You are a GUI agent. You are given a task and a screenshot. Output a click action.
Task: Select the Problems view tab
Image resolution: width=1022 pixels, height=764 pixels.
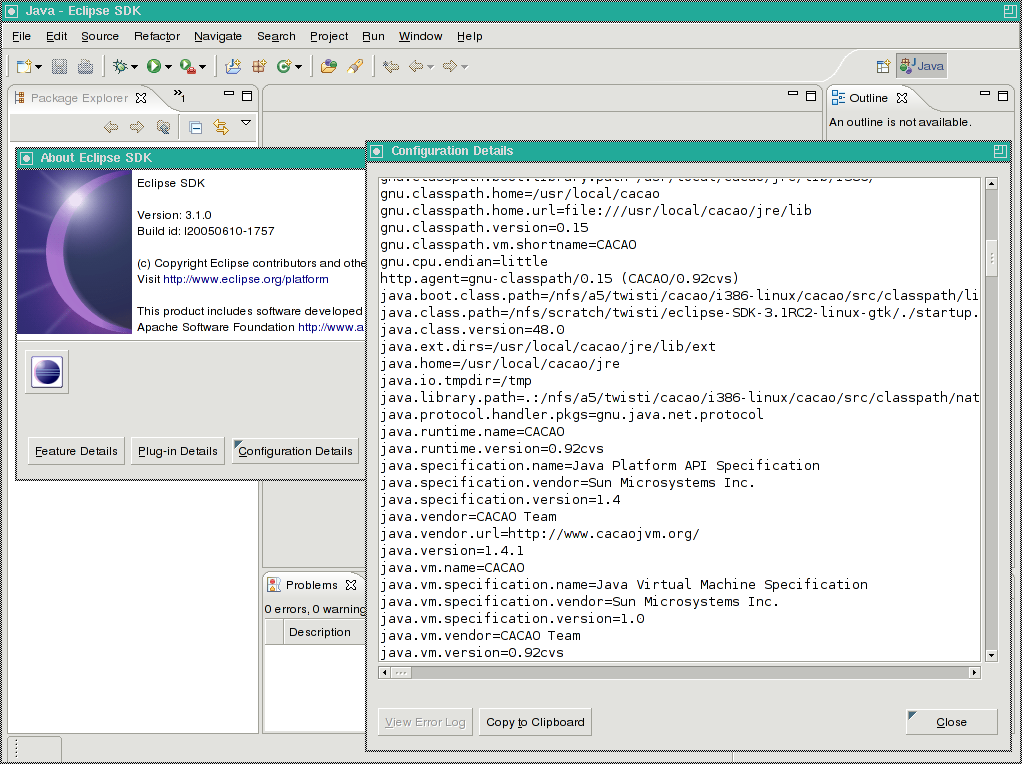coord(312,585)
